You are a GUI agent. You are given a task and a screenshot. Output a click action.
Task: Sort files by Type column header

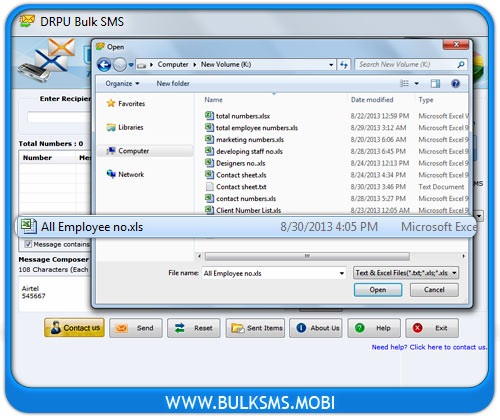point(426,100)
